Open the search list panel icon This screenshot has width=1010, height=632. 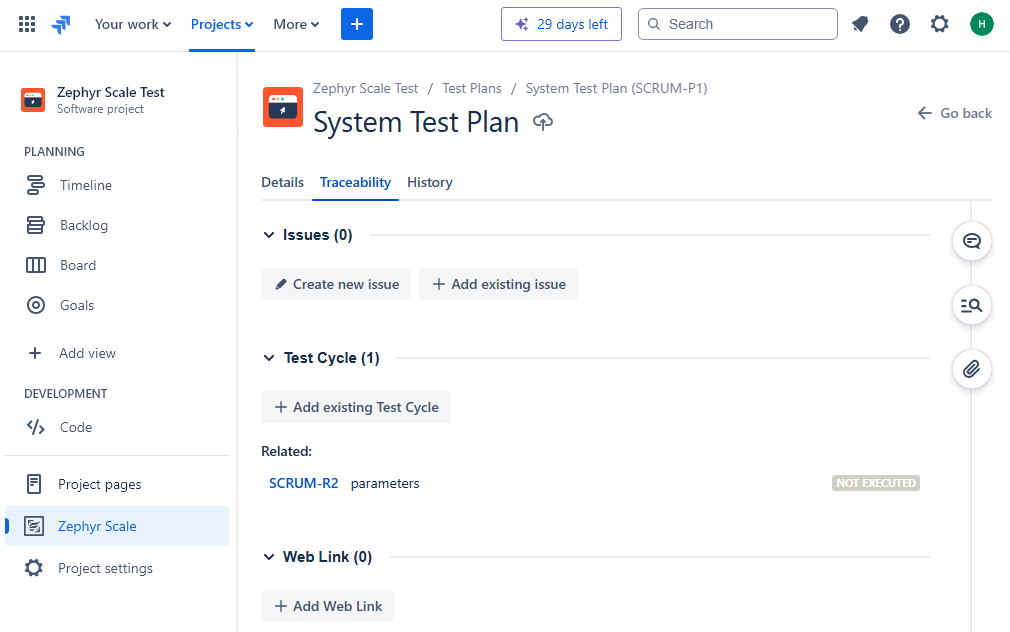click(x=971, y=305)
